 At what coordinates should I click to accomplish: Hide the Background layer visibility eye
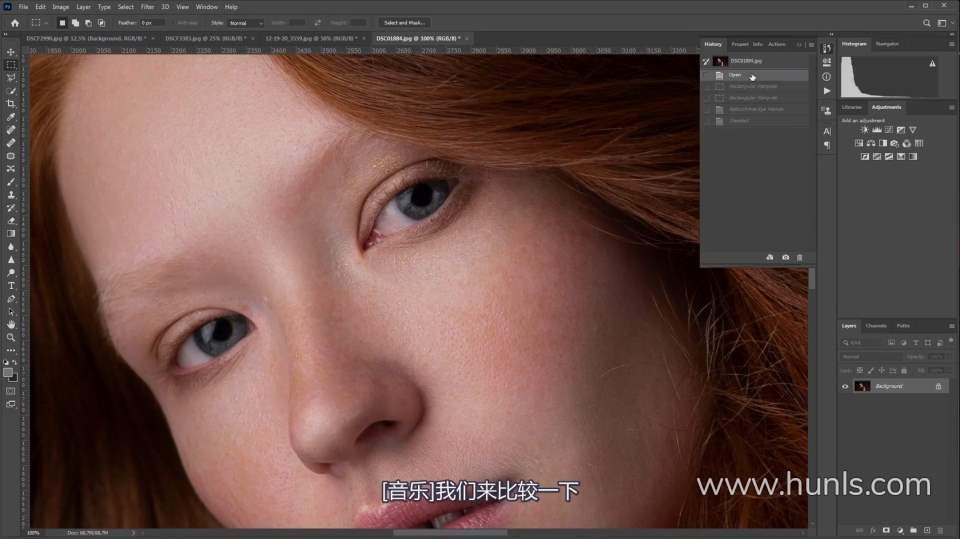(845, 386)
